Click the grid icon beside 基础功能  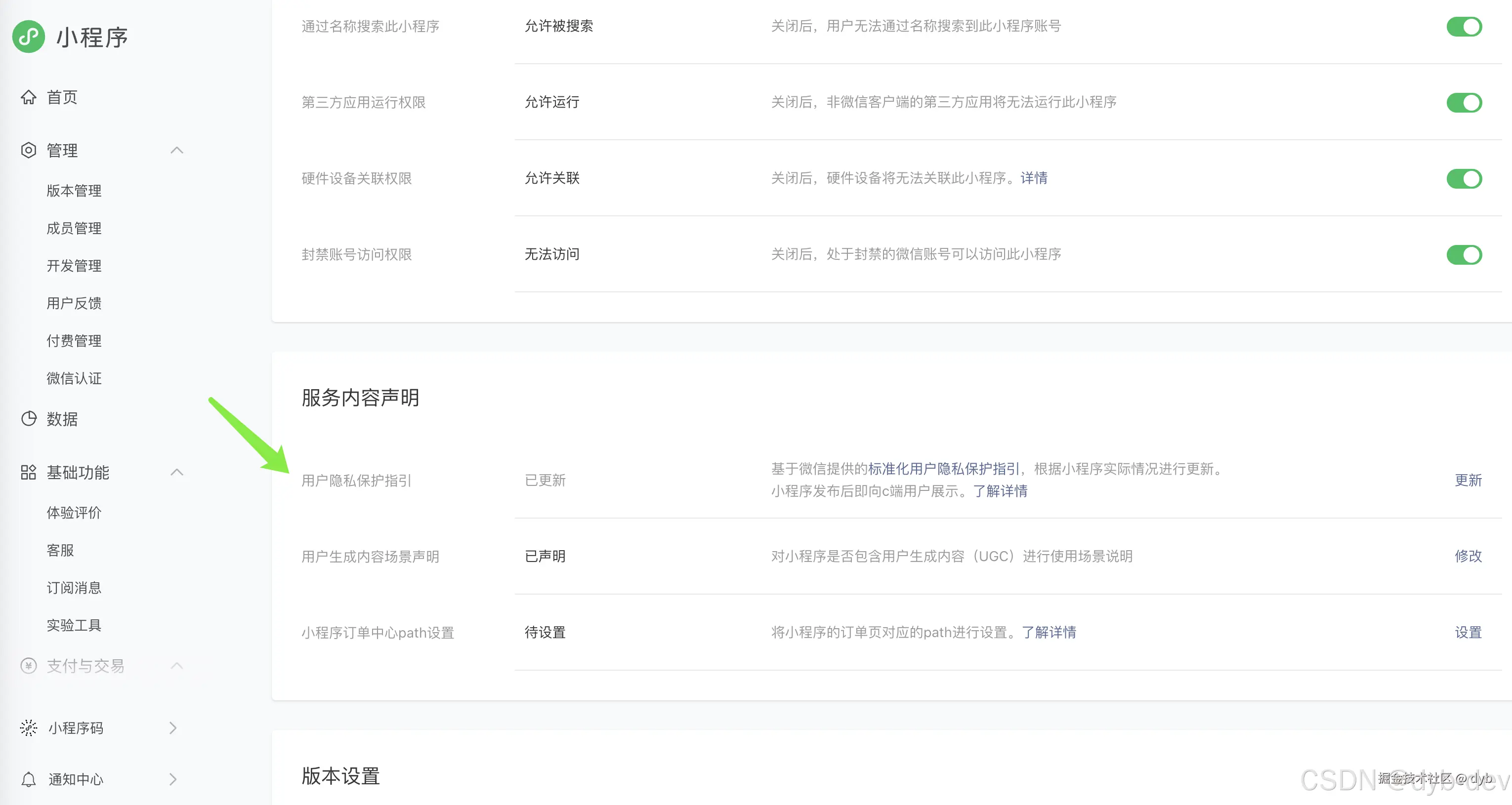(x=28, y=472)
